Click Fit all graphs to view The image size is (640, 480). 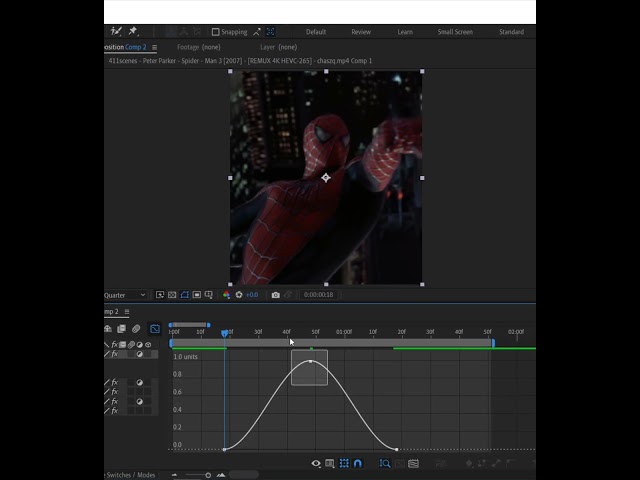413,463
